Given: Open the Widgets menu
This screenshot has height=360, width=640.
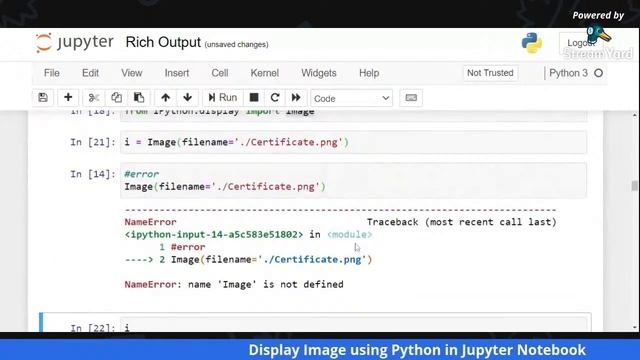Looking at the screenshot, I should click(x=319, y=73).
